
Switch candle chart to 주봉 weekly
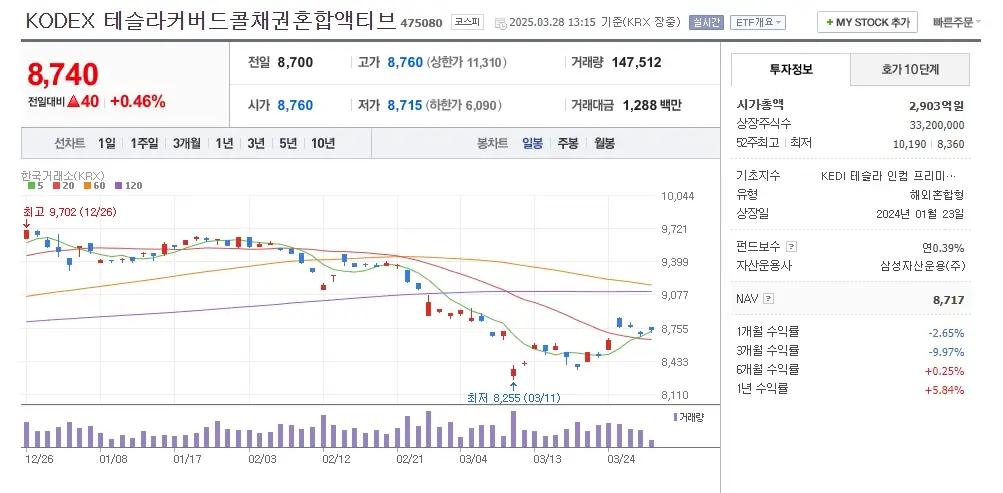pos(568,143)
